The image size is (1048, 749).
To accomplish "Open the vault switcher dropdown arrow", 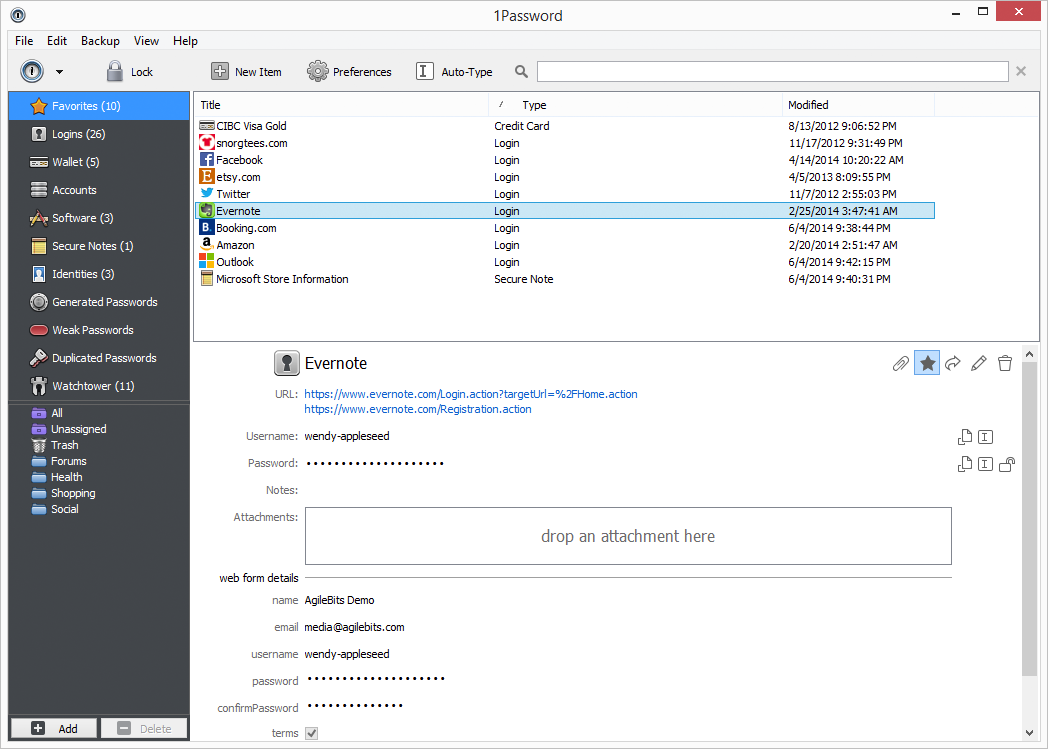I will click(60, 71).
